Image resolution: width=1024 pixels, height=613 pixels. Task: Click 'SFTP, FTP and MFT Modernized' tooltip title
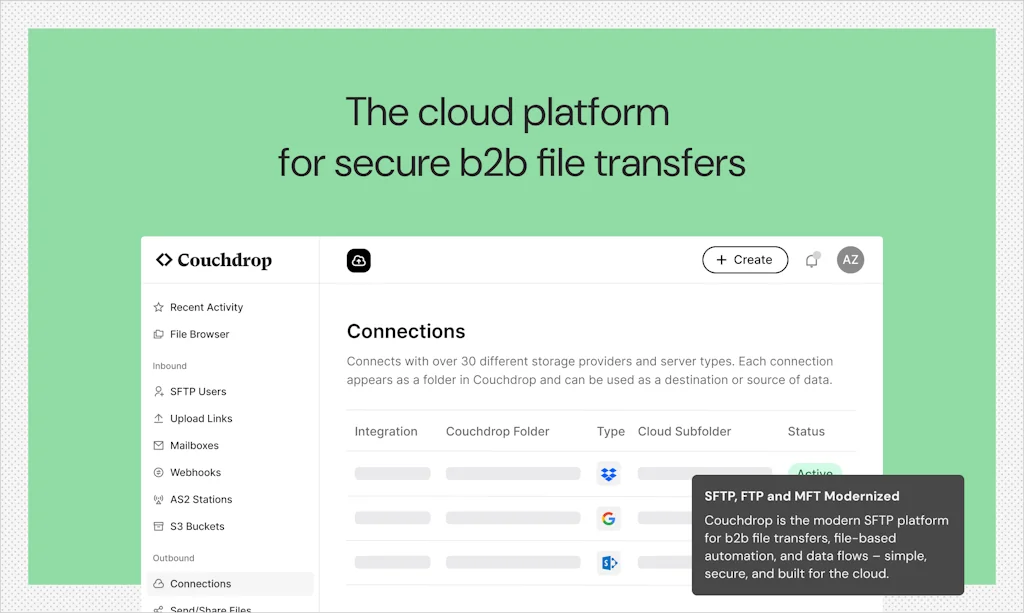(802, 496)
